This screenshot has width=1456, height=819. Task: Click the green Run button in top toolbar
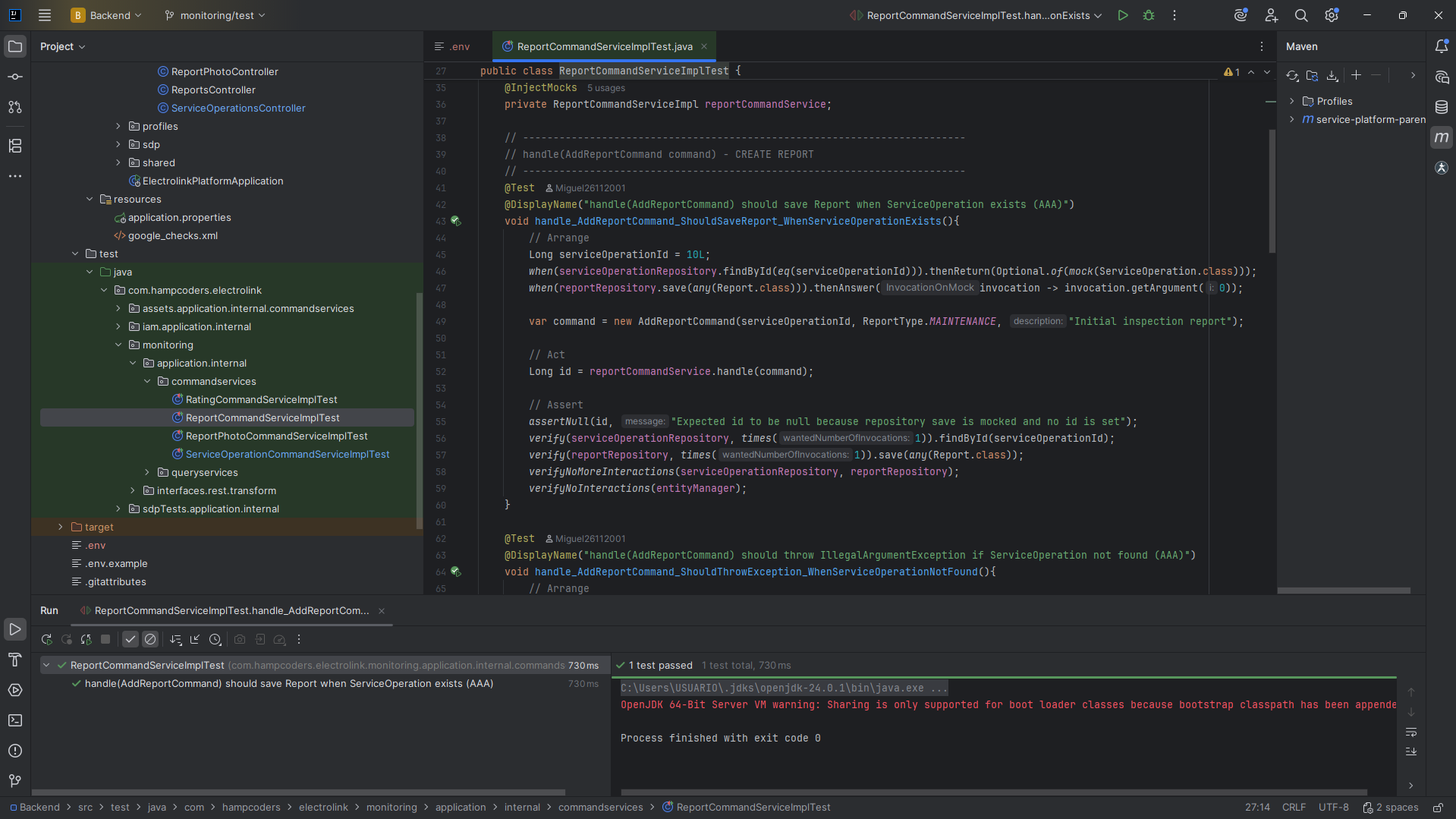1122,15
